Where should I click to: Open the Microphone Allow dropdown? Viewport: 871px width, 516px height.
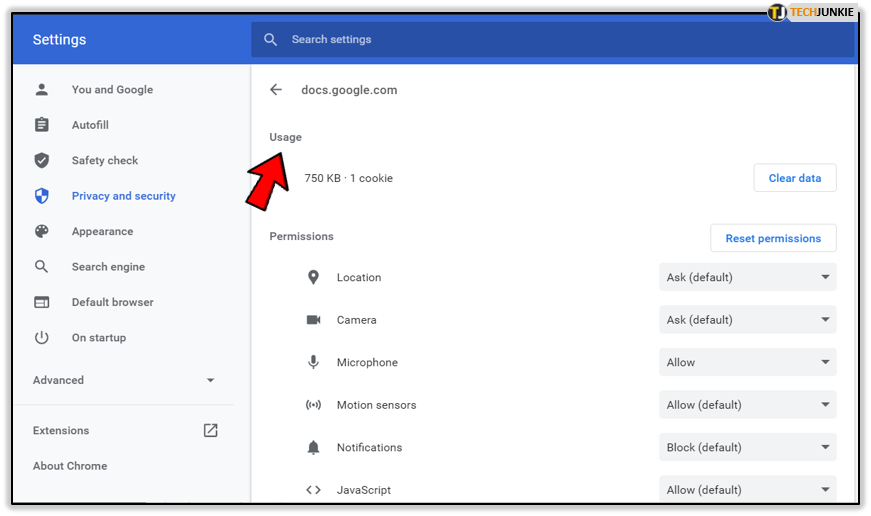[x=748, y=362]
